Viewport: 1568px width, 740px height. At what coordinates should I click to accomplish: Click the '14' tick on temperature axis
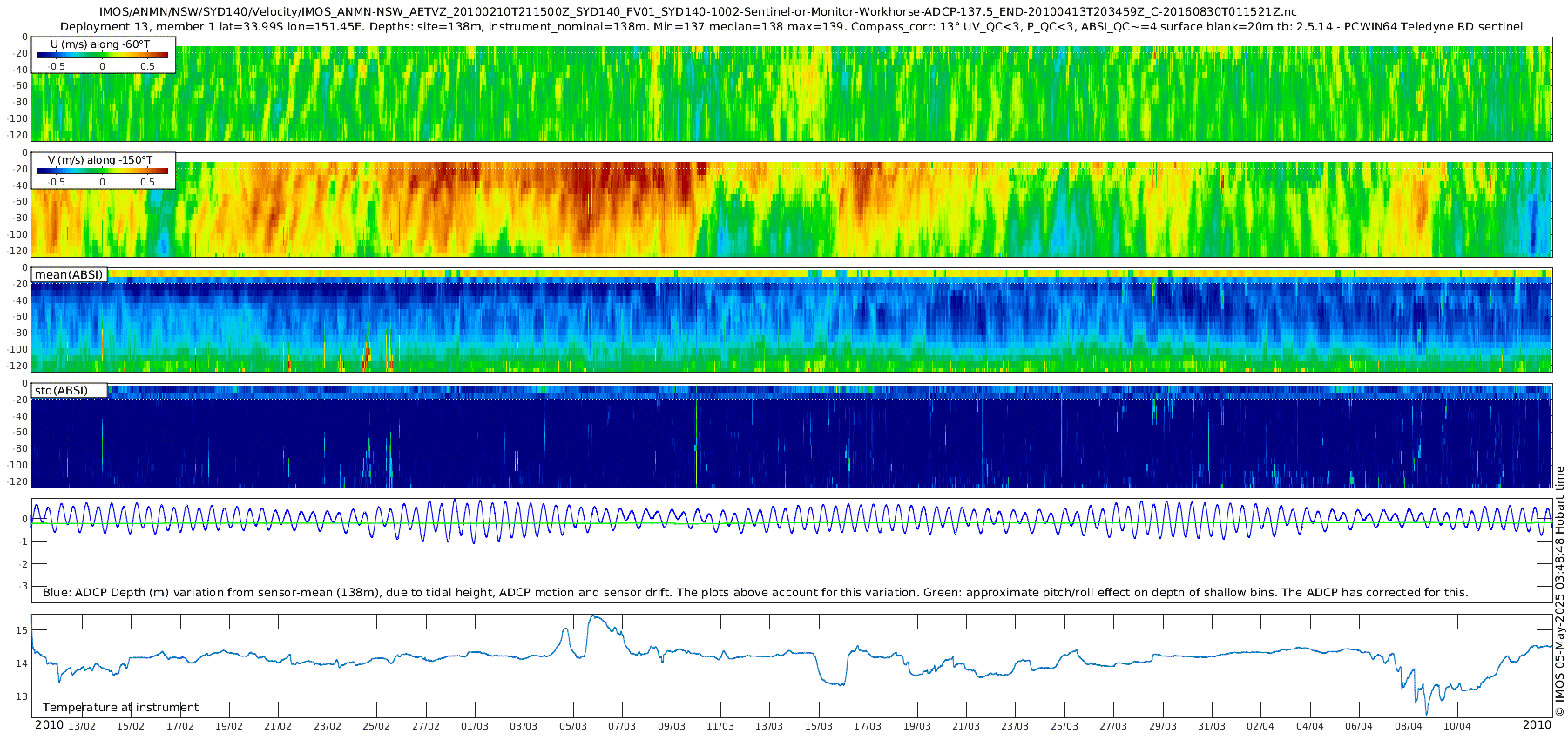[x=23, y=663]
